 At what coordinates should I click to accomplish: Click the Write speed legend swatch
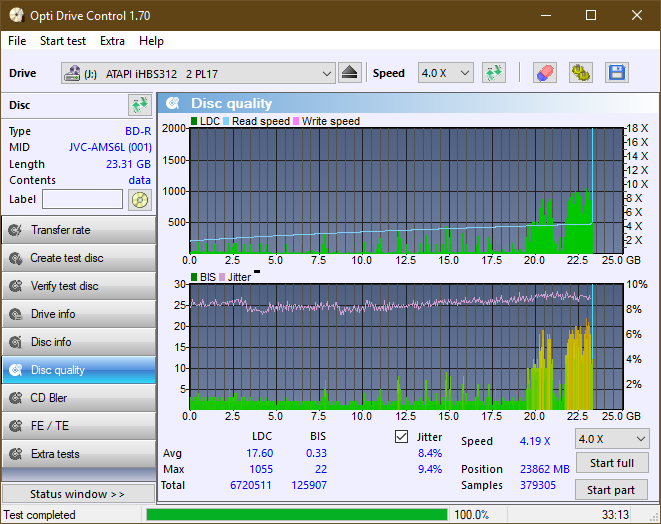click(x=296, y=121)
